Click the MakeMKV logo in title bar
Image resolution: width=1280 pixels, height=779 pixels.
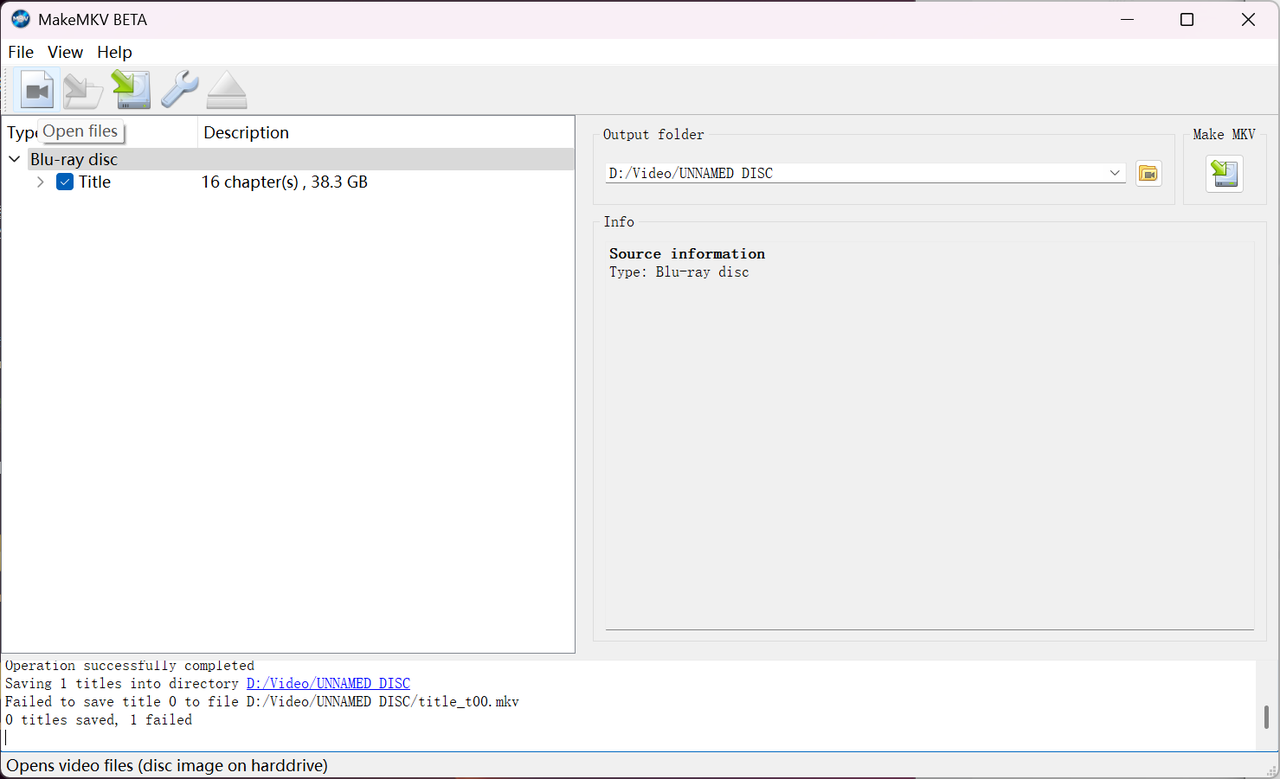[21, 19]
